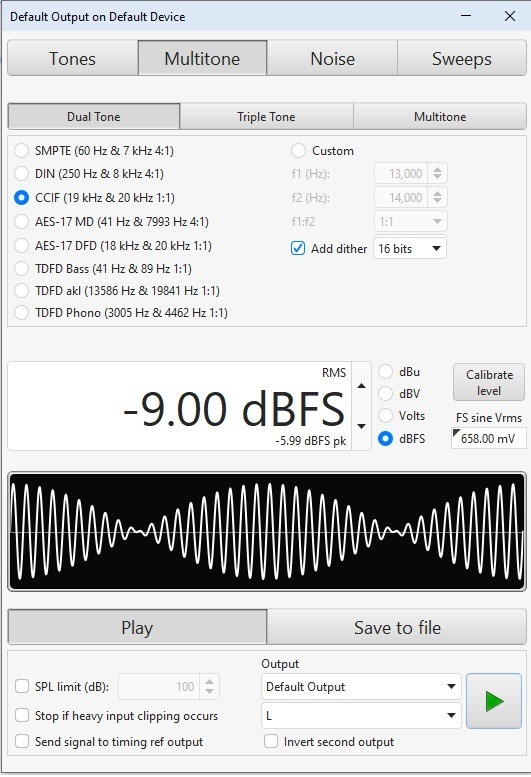Open the dither bit depth dropdown
This screenshot has width=531, height=777.
410,248
